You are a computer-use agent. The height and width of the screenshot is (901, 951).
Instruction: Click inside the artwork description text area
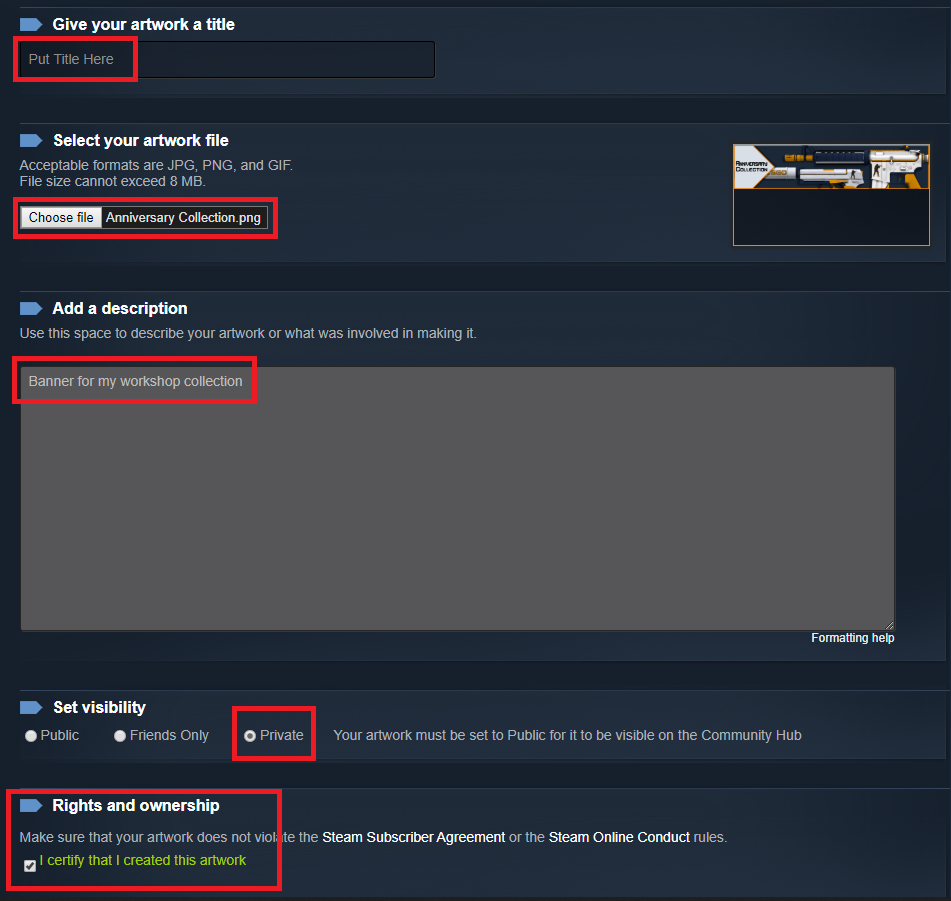pyautogui.click(x=457, y=498)
